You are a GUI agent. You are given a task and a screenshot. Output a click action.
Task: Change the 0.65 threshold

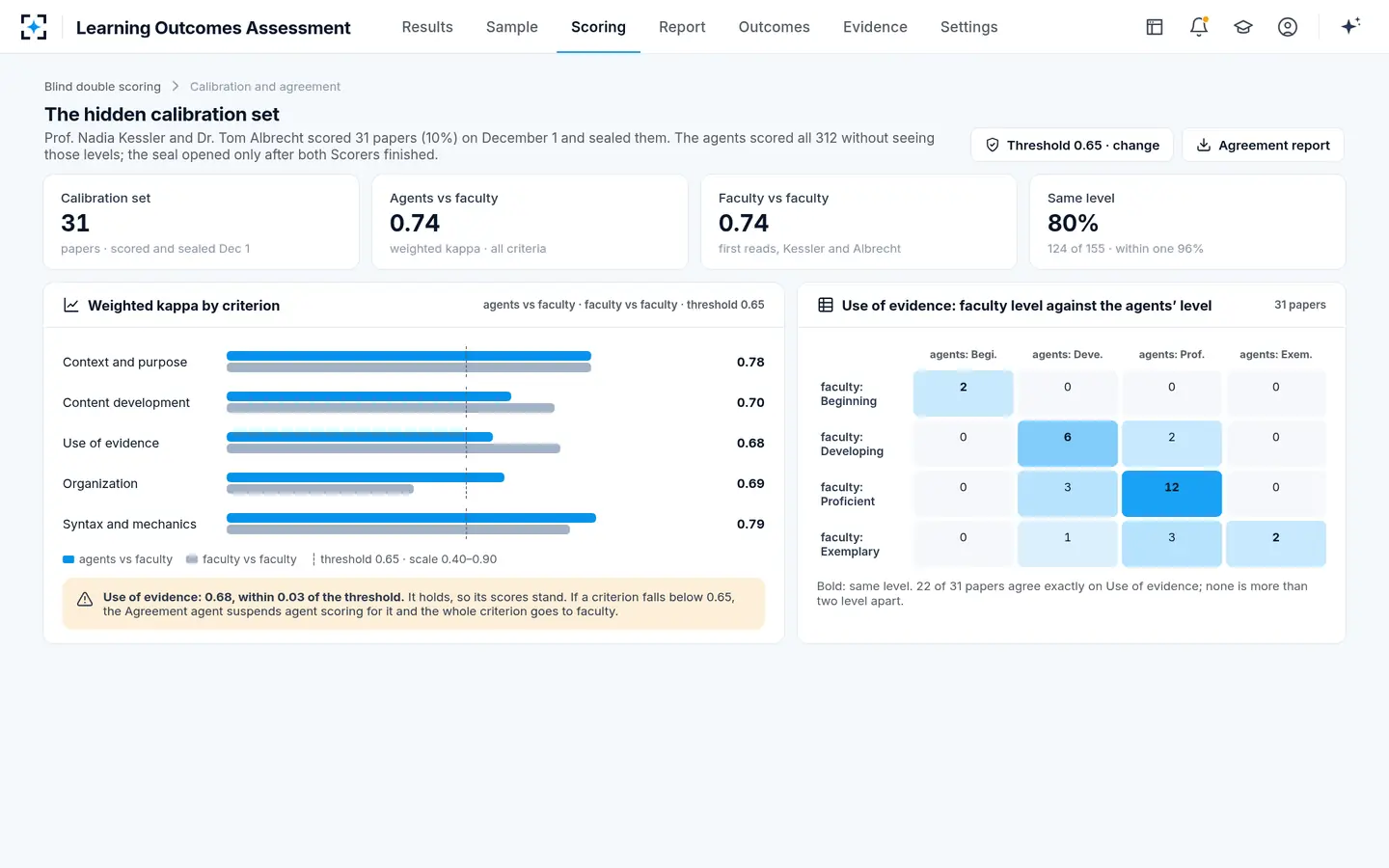[x=1072, y=145]
